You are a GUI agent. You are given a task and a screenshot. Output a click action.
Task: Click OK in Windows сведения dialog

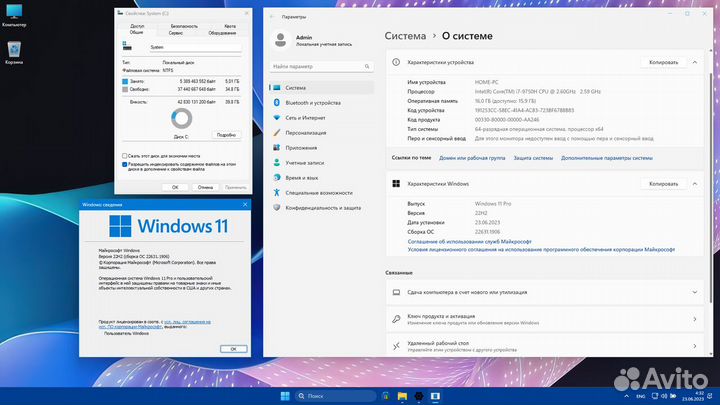[x=233, y=349]
